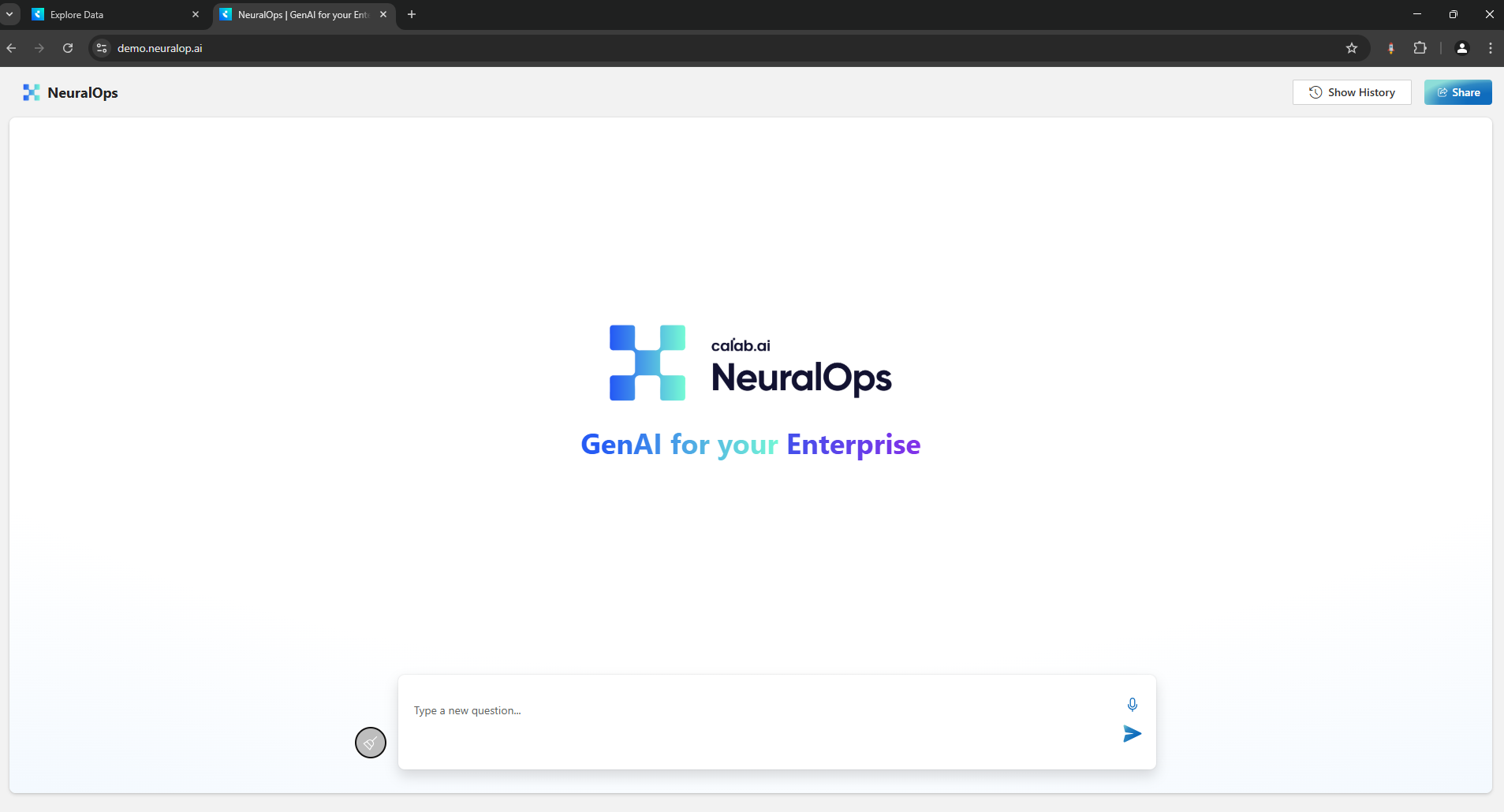Click the broom clear chat button
This screenshot has width=1504, height=812.
point(370,743)
